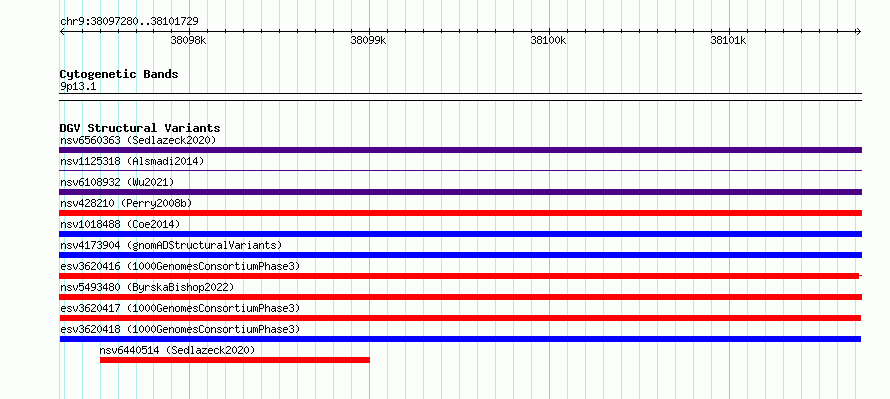Click the red nsv428210 variant bar
Viewport: 890px width, 399px height.
click(x=460, y=213)
